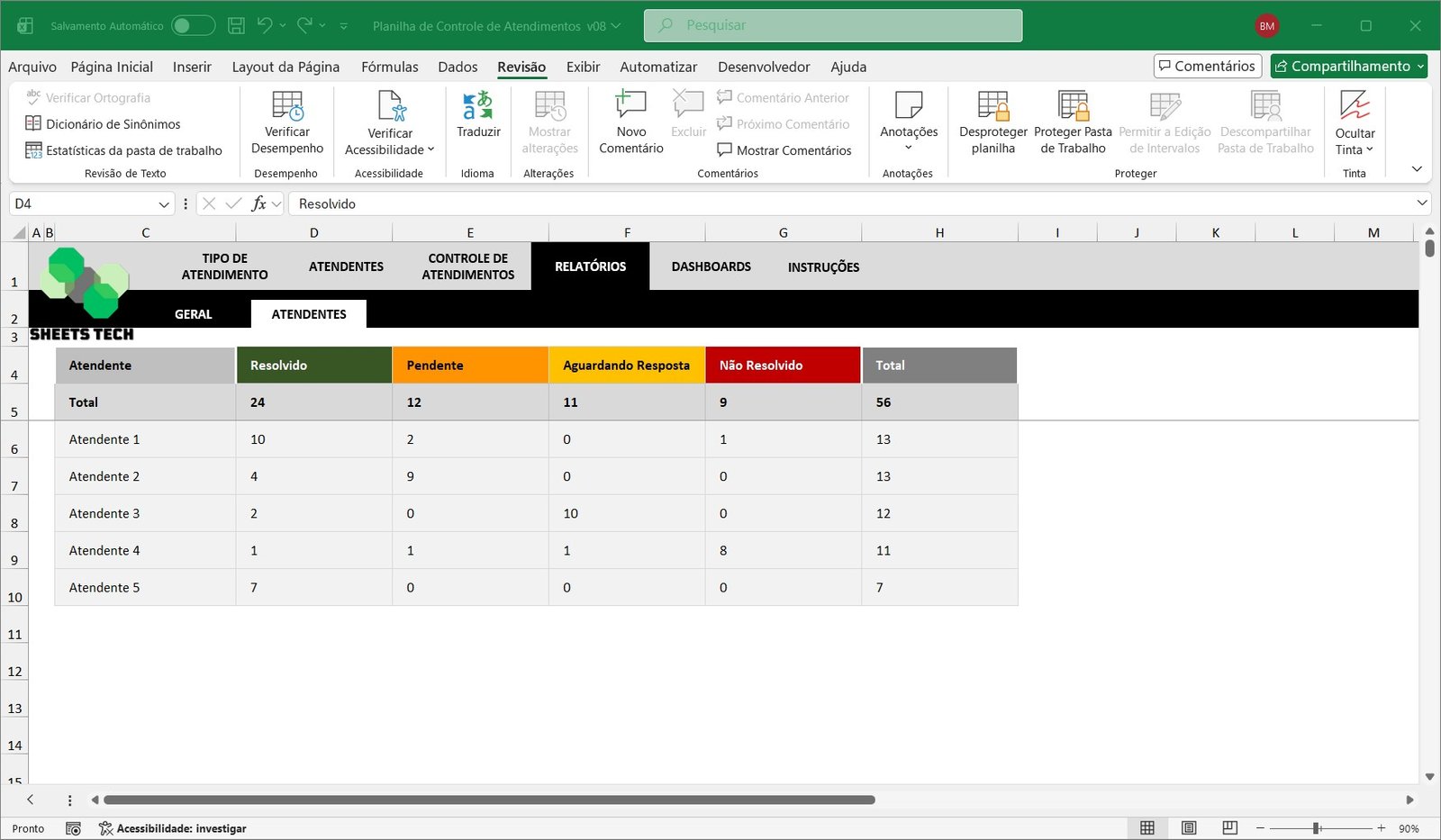This screenshot has width=1441, height=840.
Task: Click the Pesquisar search box
Action: tap(833, 25)
